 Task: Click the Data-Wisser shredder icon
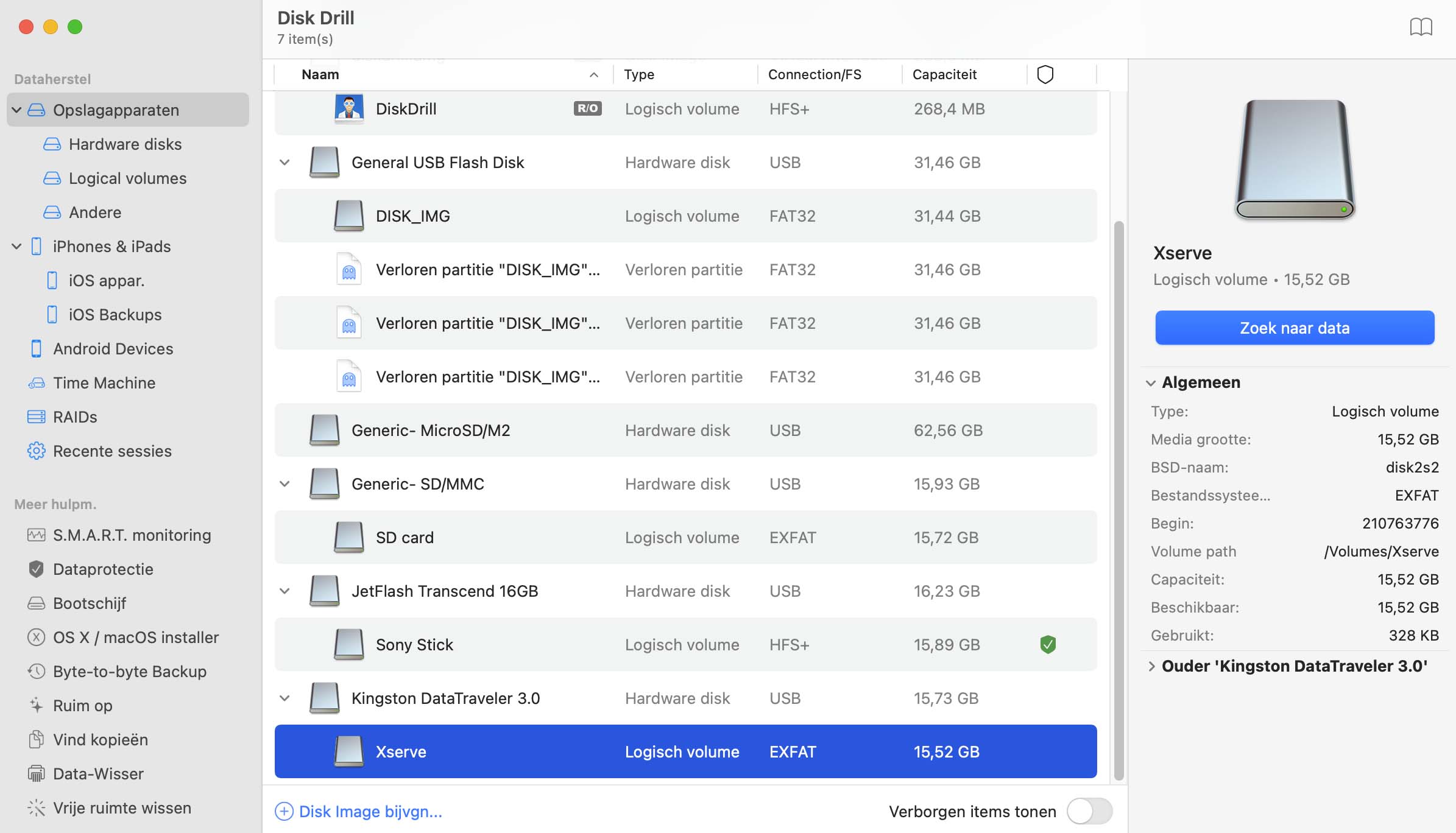coord(37,774)
